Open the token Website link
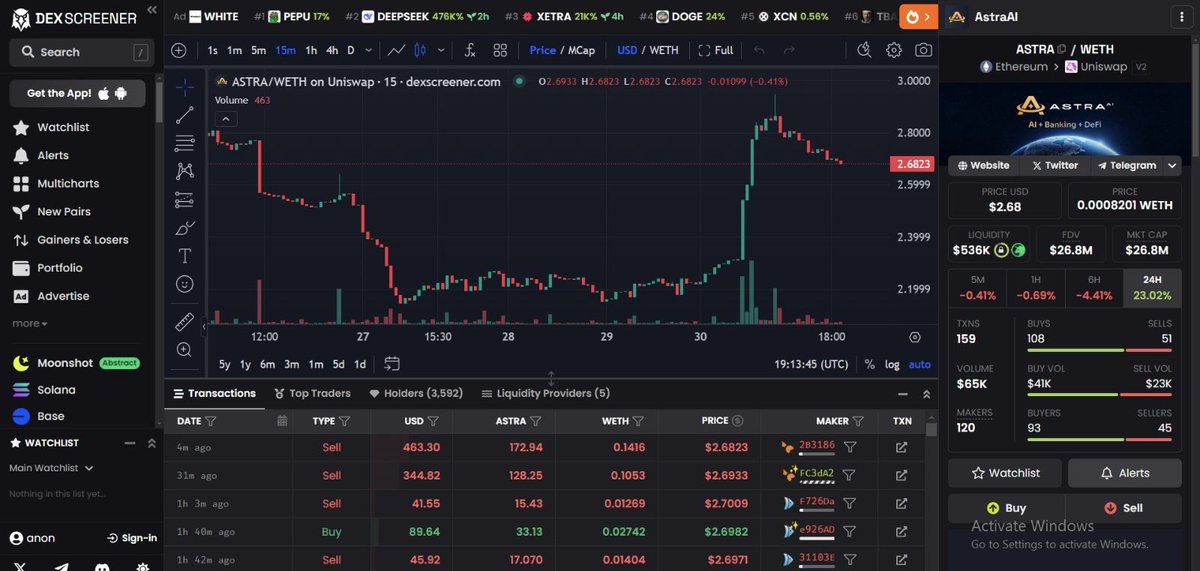This screenshot has height=571, width=1200. 983,165
